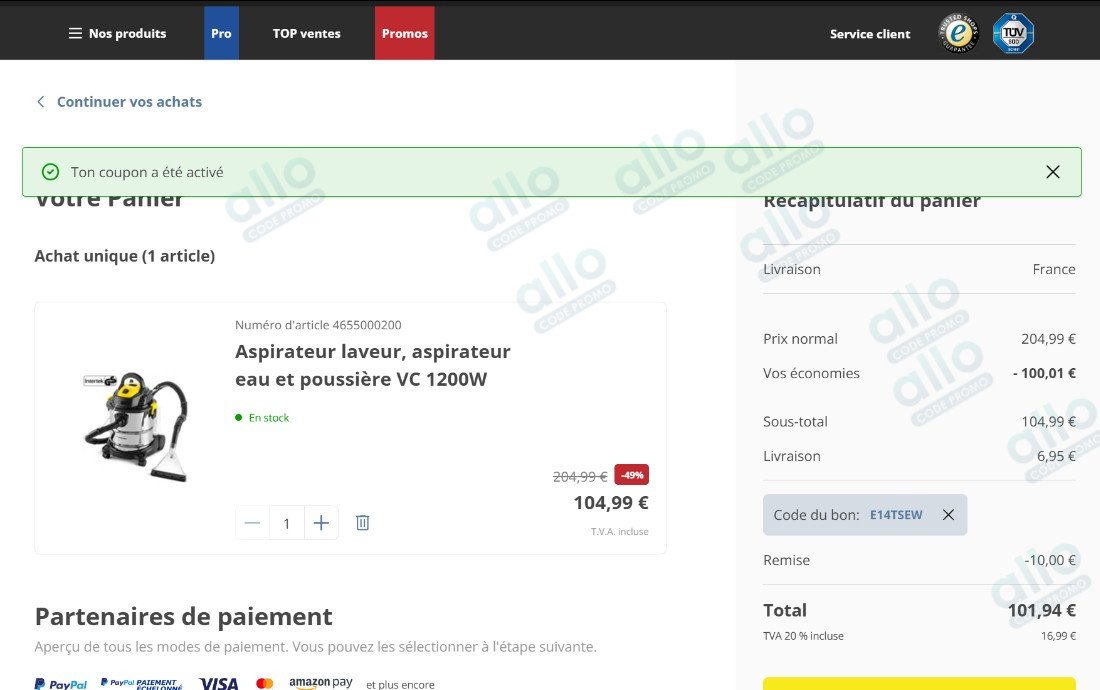Image resolution: width=1100 pixels, height=690 pixels.
Task: Click the yellow checkout button
Action: (x=919, y=684)
